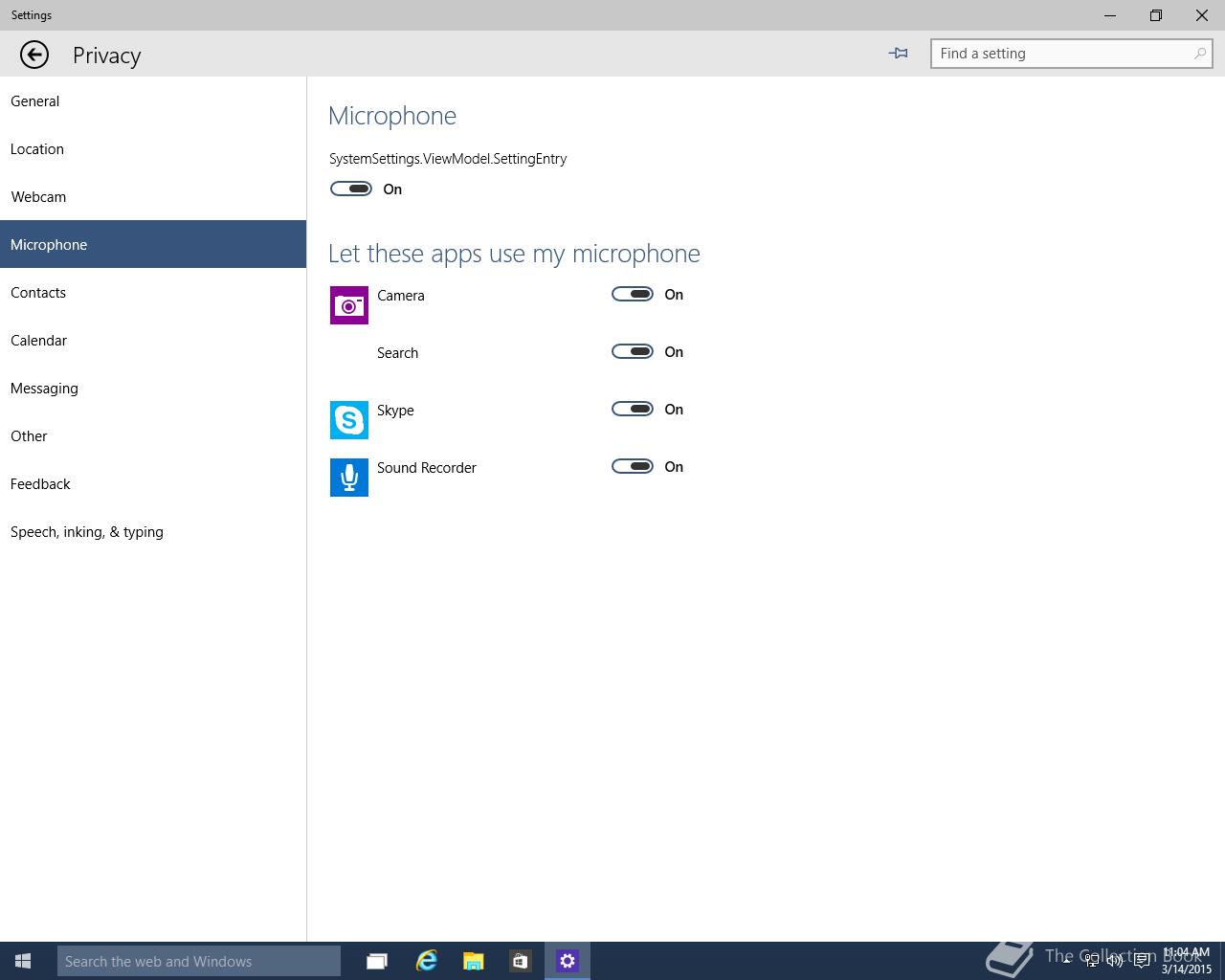This screenshot has width=1225, height=980.
Task: Click the Skype app label
Action: point(395,411)
